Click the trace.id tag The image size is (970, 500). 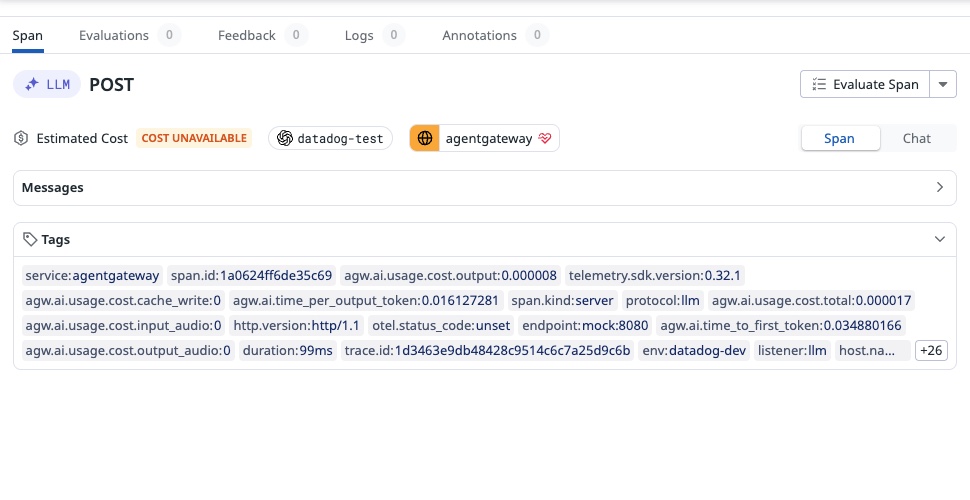487,350
